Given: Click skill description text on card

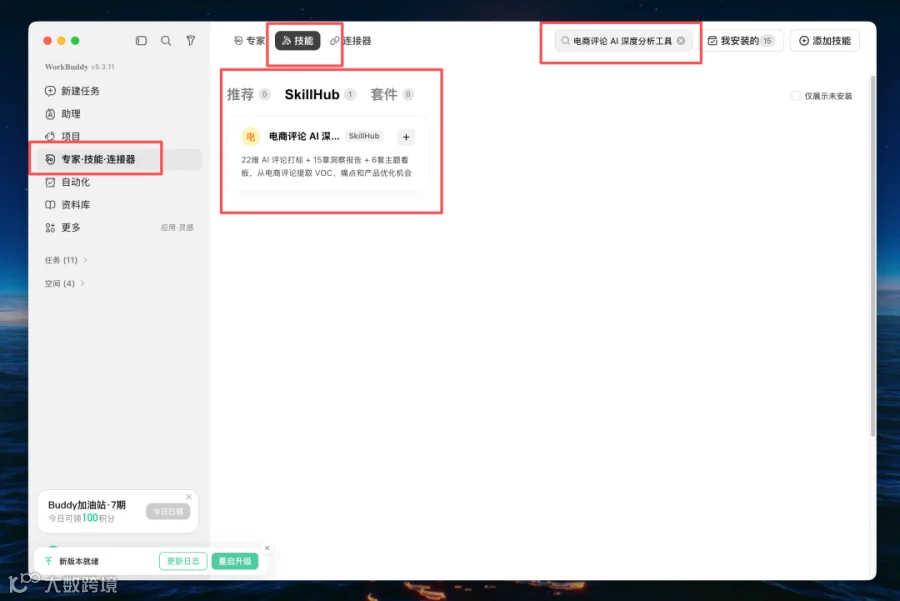Looking at the screenshot, I should pyautogui.click(x=326, y=166).
